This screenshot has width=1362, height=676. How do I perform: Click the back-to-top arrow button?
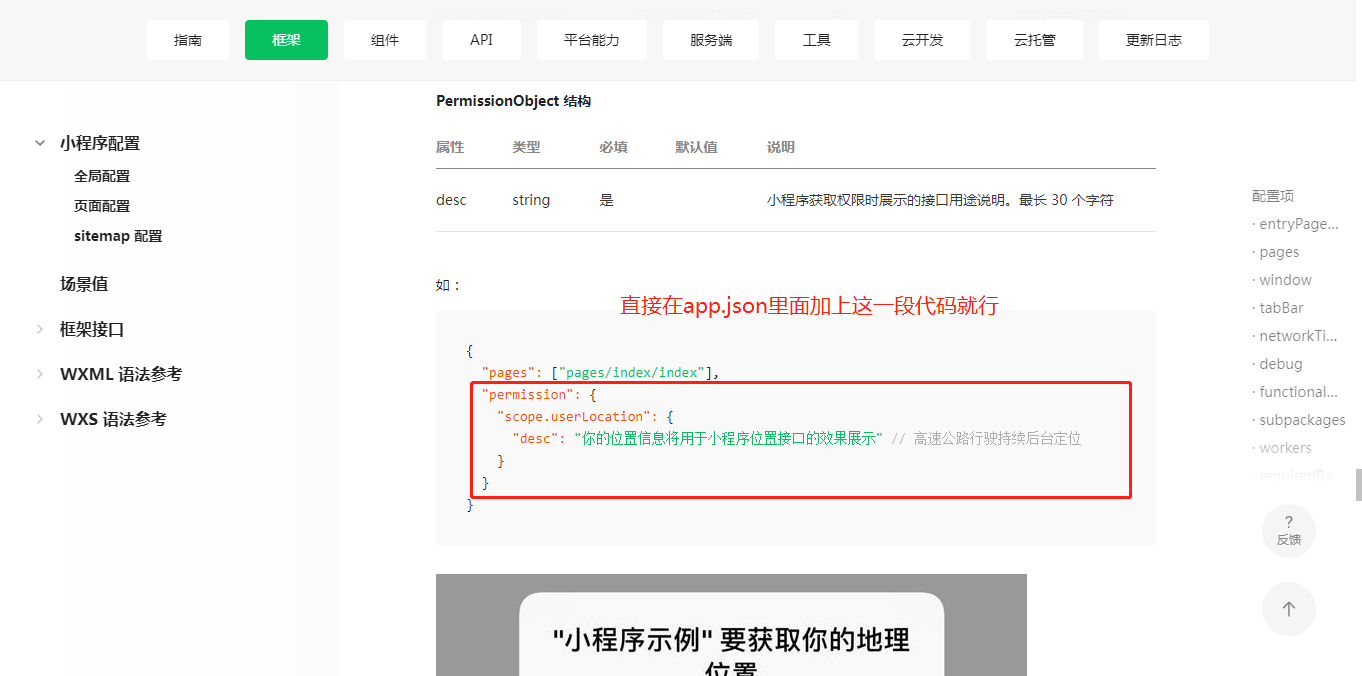(1289, 609)
